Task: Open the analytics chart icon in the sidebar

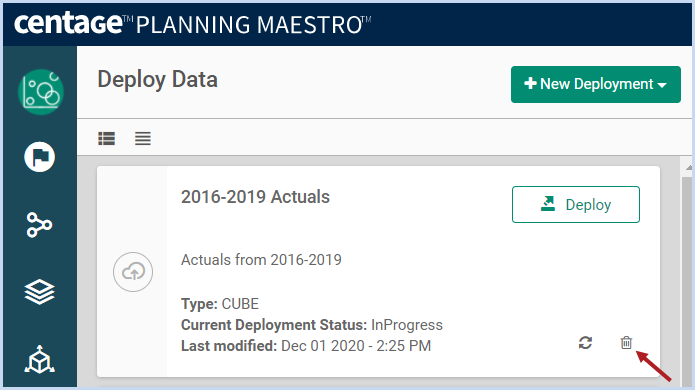Action: click(x=41, y=92)
